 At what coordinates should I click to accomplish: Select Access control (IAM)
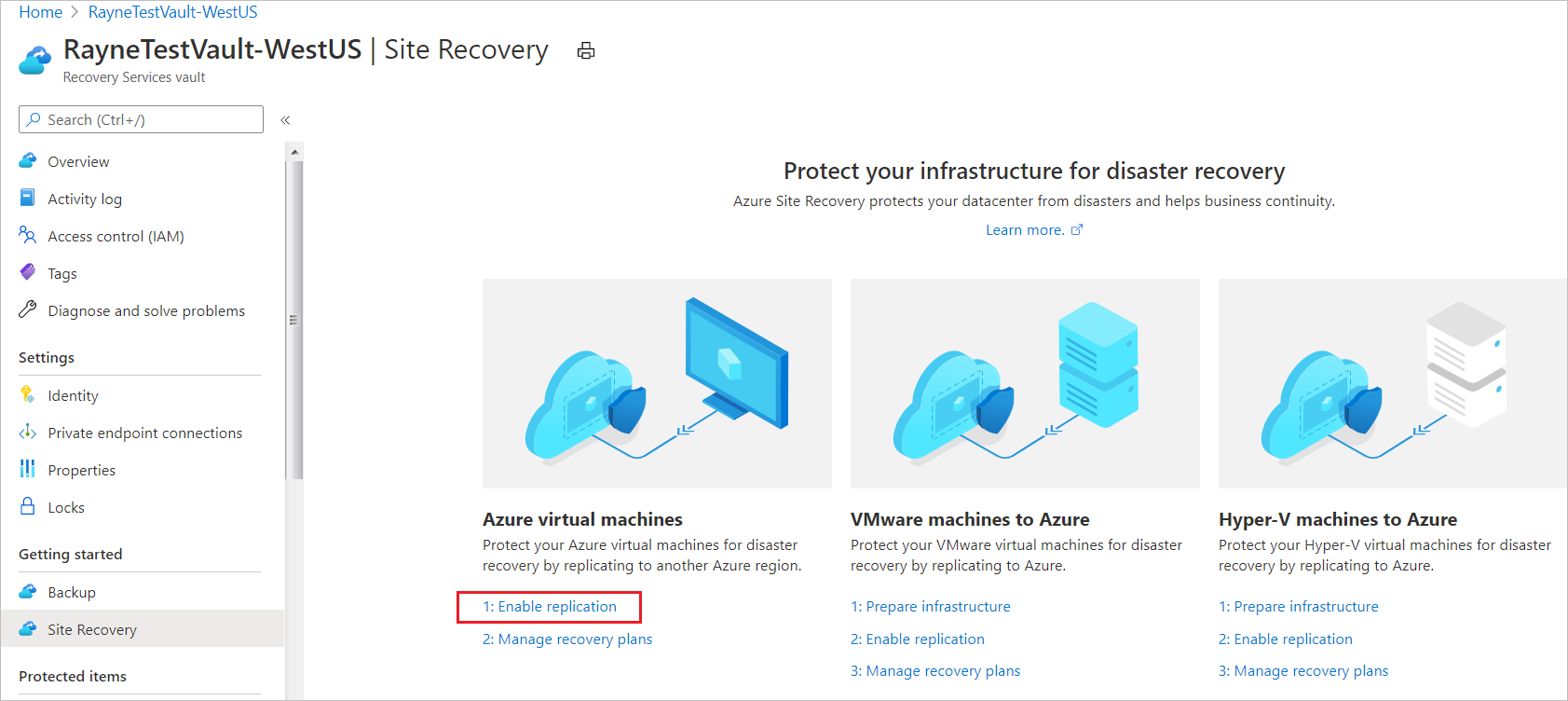[116, 235]
